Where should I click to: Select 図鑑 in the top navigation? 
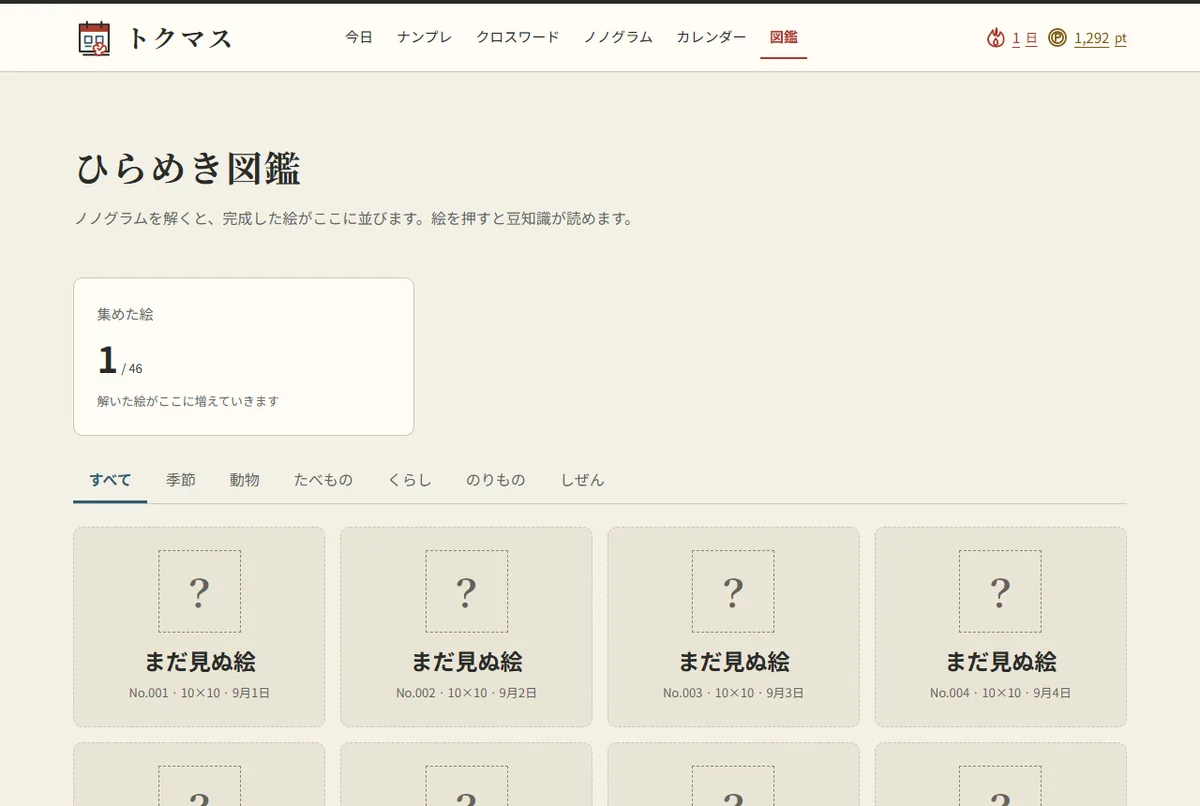(783, 37)
